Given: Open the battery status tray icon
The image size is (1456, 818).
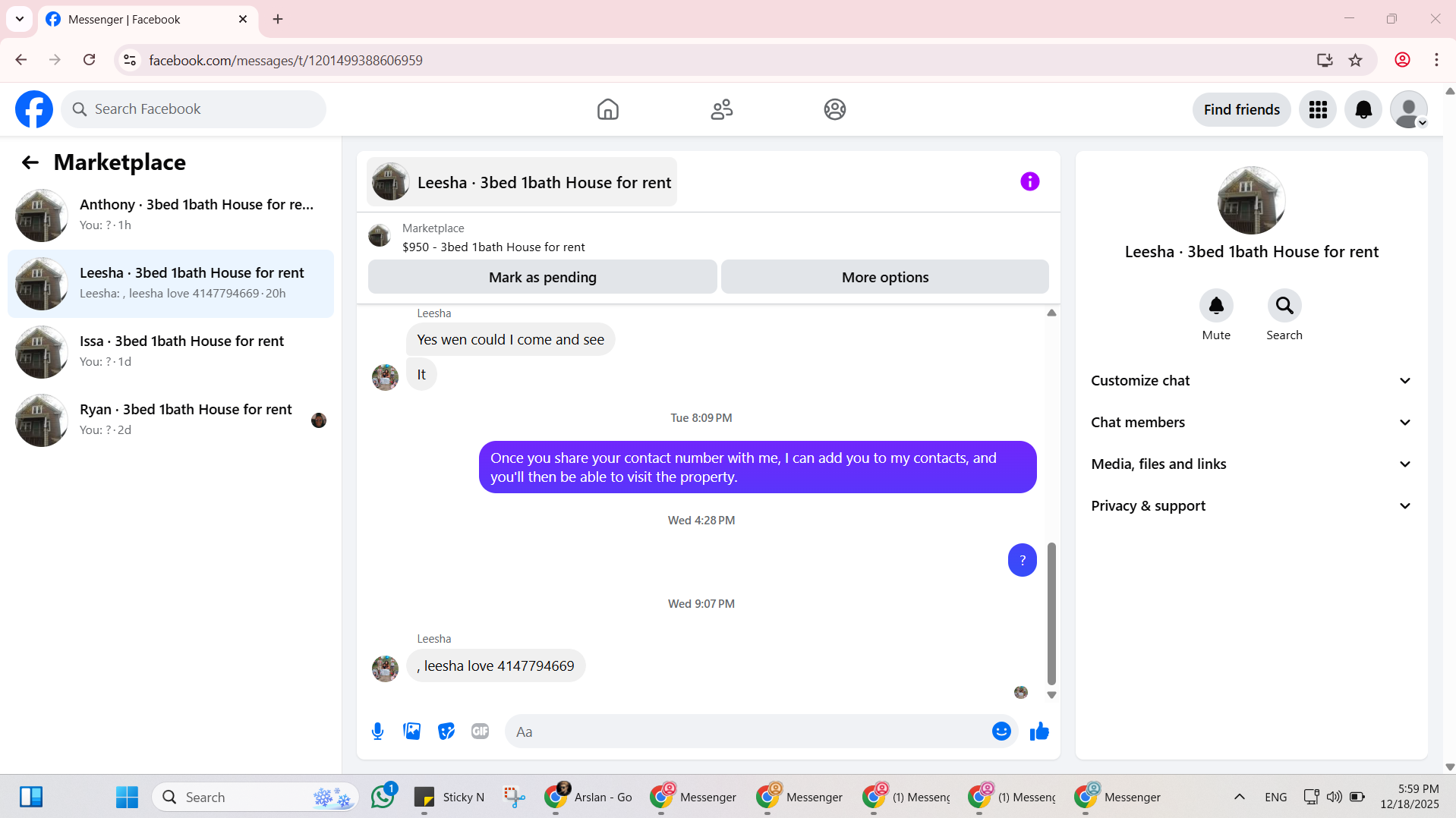Looking at the screenshot, I should point(1357,797).
